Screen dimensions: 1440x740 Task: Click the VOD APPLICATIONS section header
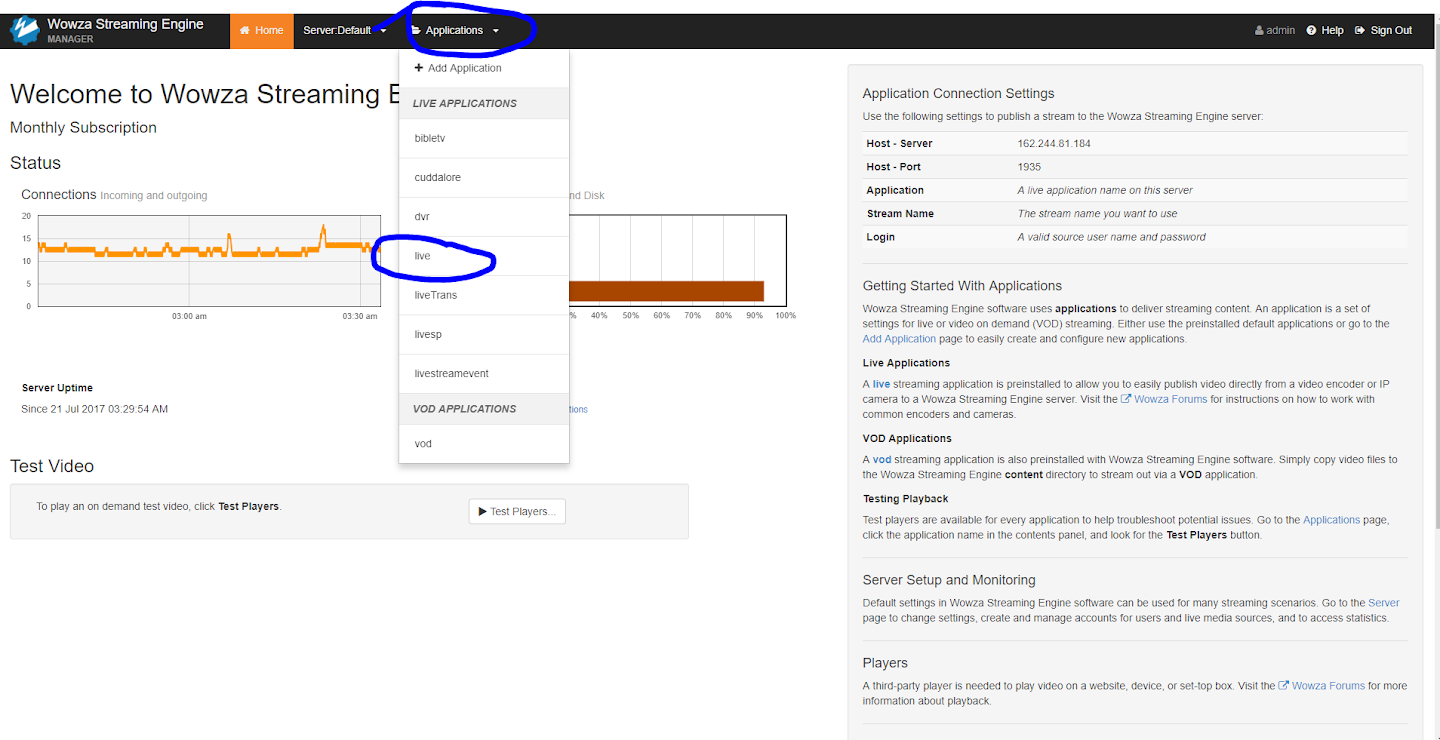tap(484, 409)
